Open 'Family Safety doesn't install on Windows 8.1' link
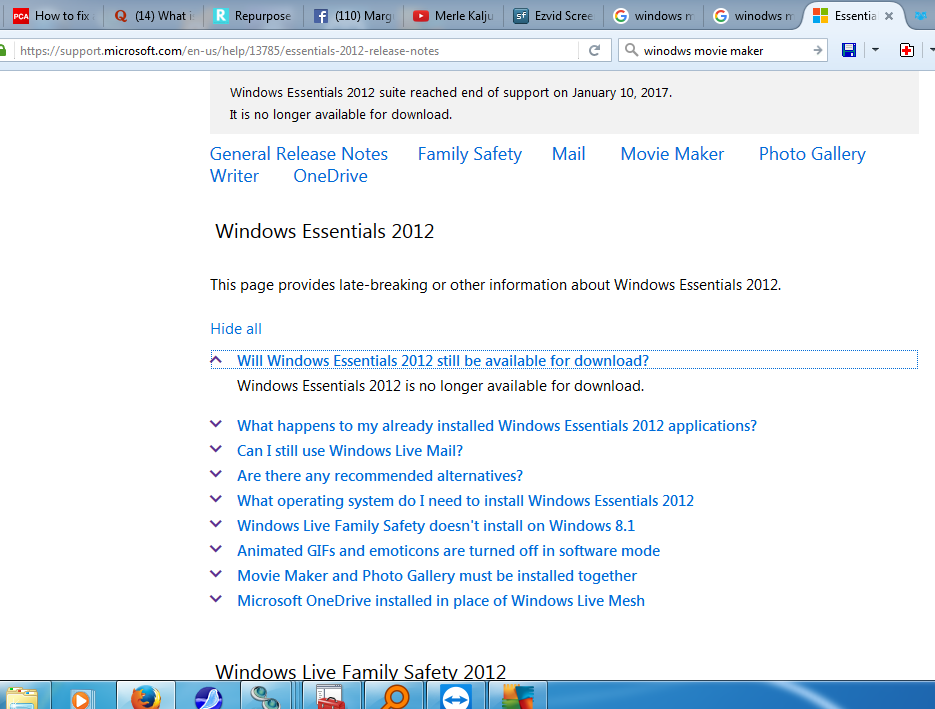Image resolution: width=935 pixels, height=709 pixels. [x=436, y=526]
